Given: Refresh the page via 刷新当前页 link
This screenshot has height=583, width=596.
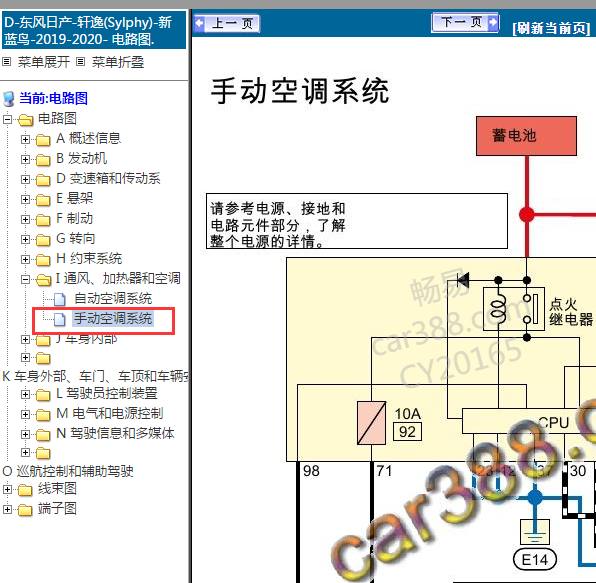Looking at the screenshot, I should click(551, 28).
